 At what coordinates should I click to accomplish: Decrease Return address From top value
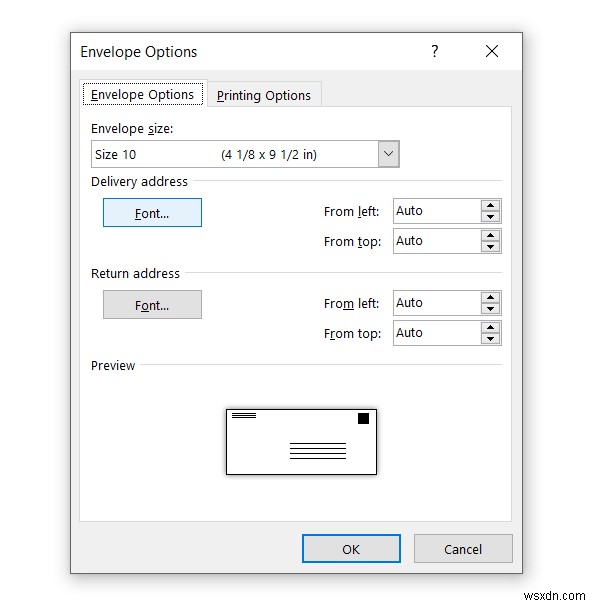pos(491,339)
